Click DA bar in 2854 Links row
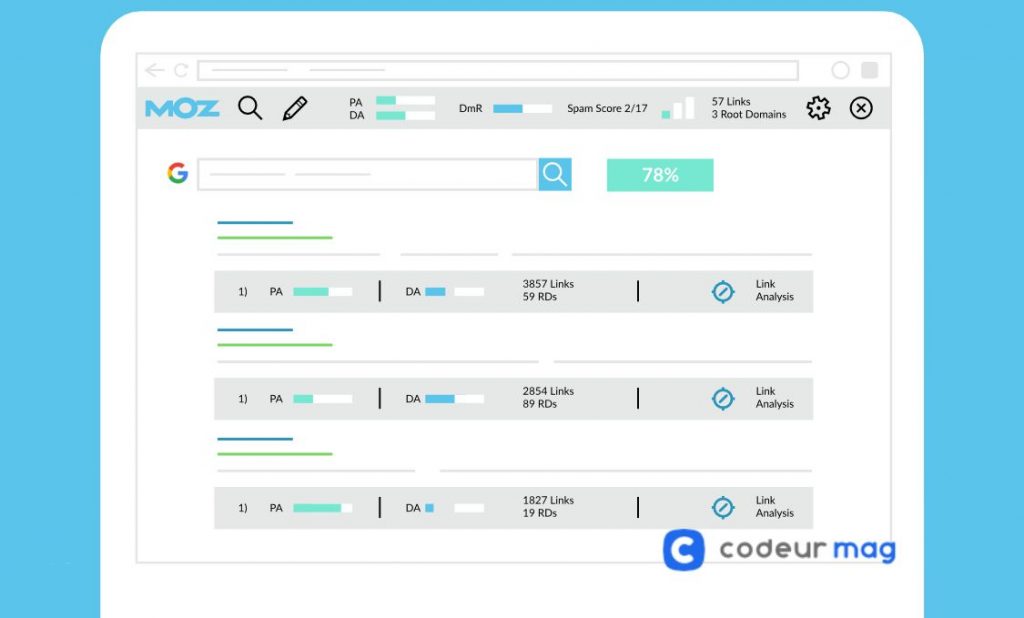This screenshot has height=618, width=1024. pos(455,398)
